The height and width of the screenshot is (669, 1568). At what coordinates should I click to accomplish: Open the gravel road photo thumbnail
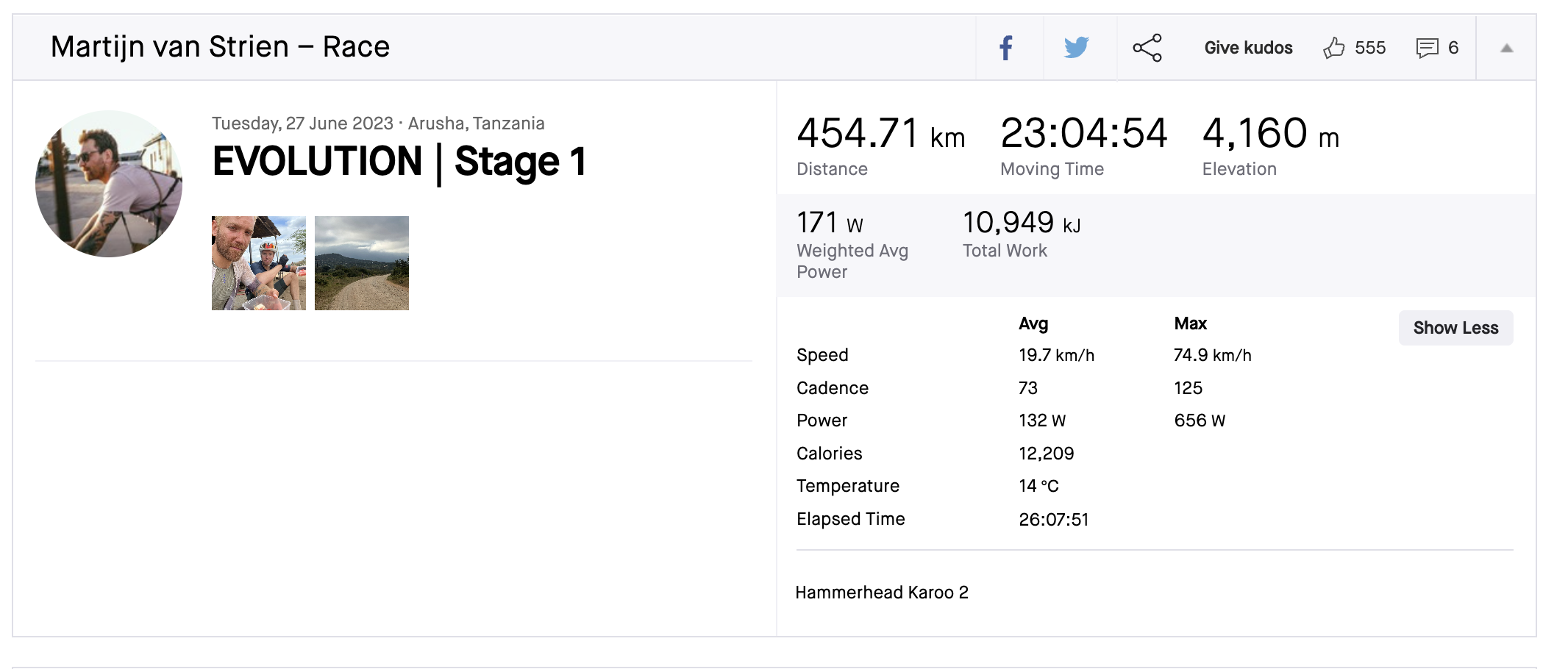362,263
